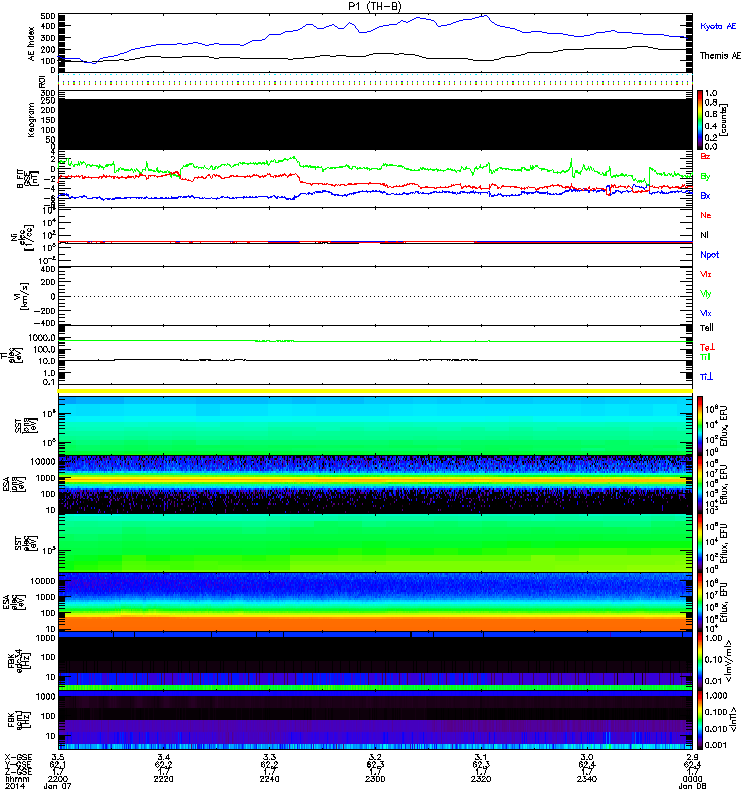Click the red Ne legend label
This screenshot has height=800, width=750.
pyautogui.click(x=705, y=215)
